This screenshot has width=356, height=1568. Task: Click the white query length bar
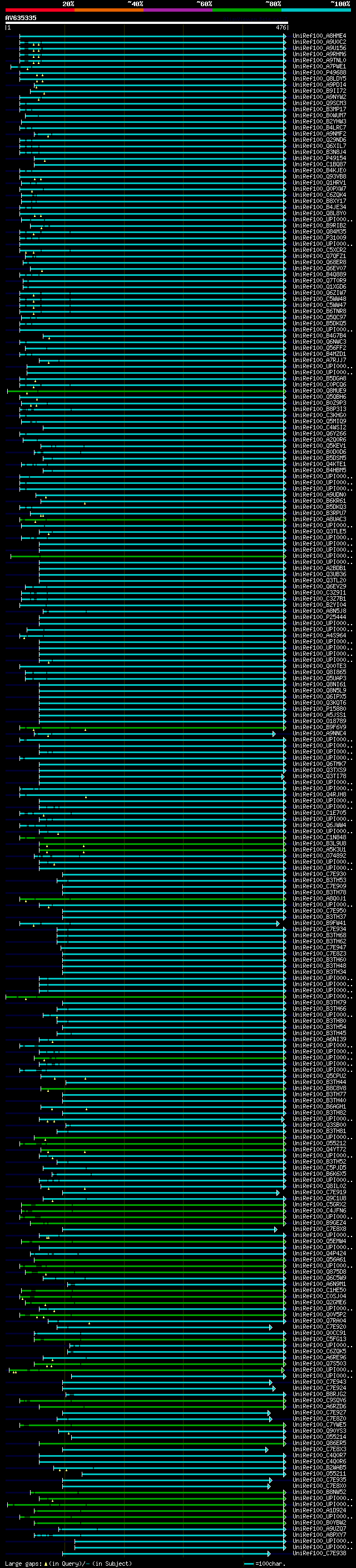146,22
